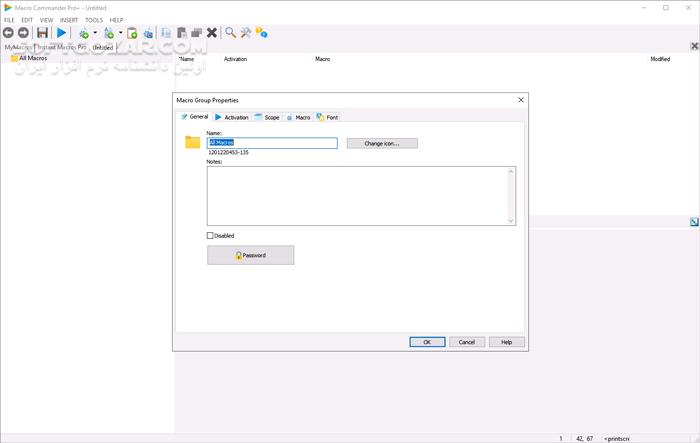This screenshot has width=700, height=443.
Task: Sort by the Name column header
Action: pyautogui.click(x=186, y=59)
